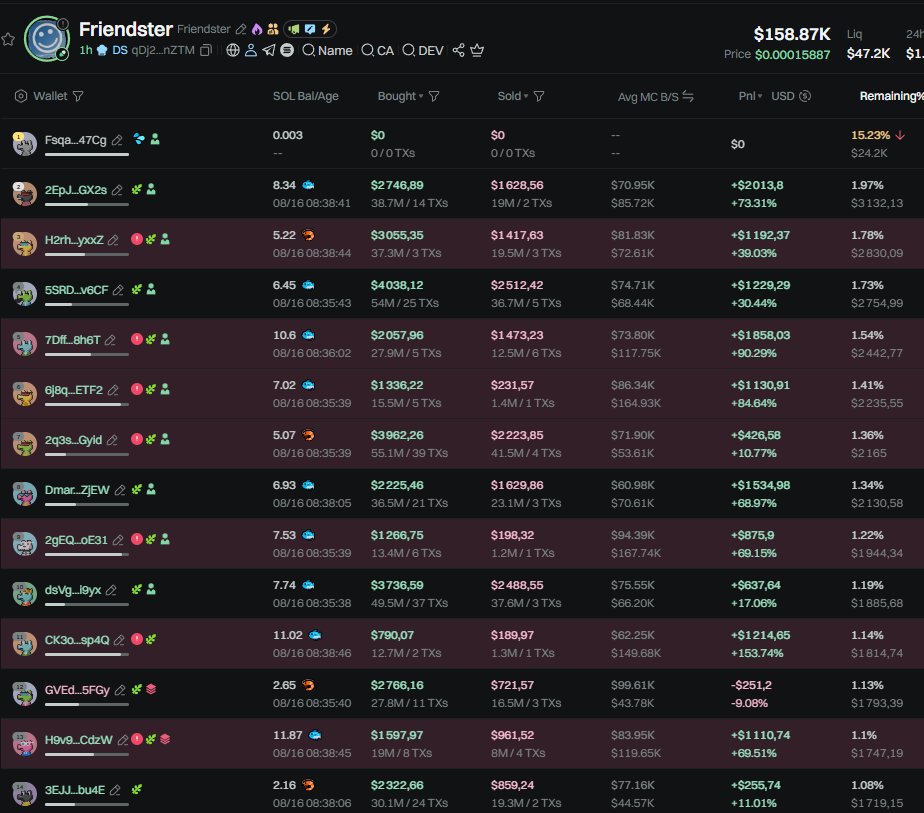Edit the label for wallet 2EpJ...GX2s
This screenshot has height=813, width=924.
pyautogui.click(x=117, y=190)
